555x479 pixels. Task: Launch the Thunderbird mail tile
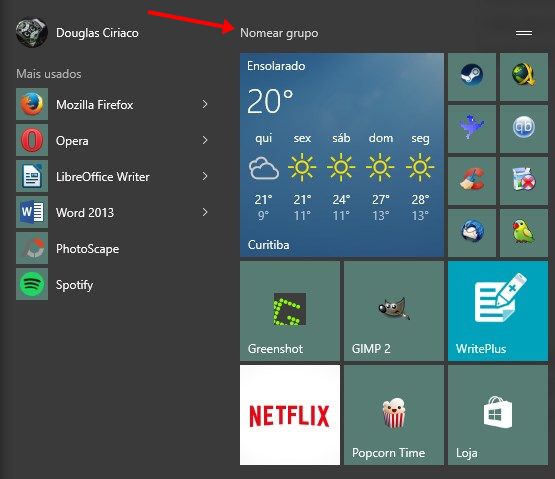coord(472,233)
